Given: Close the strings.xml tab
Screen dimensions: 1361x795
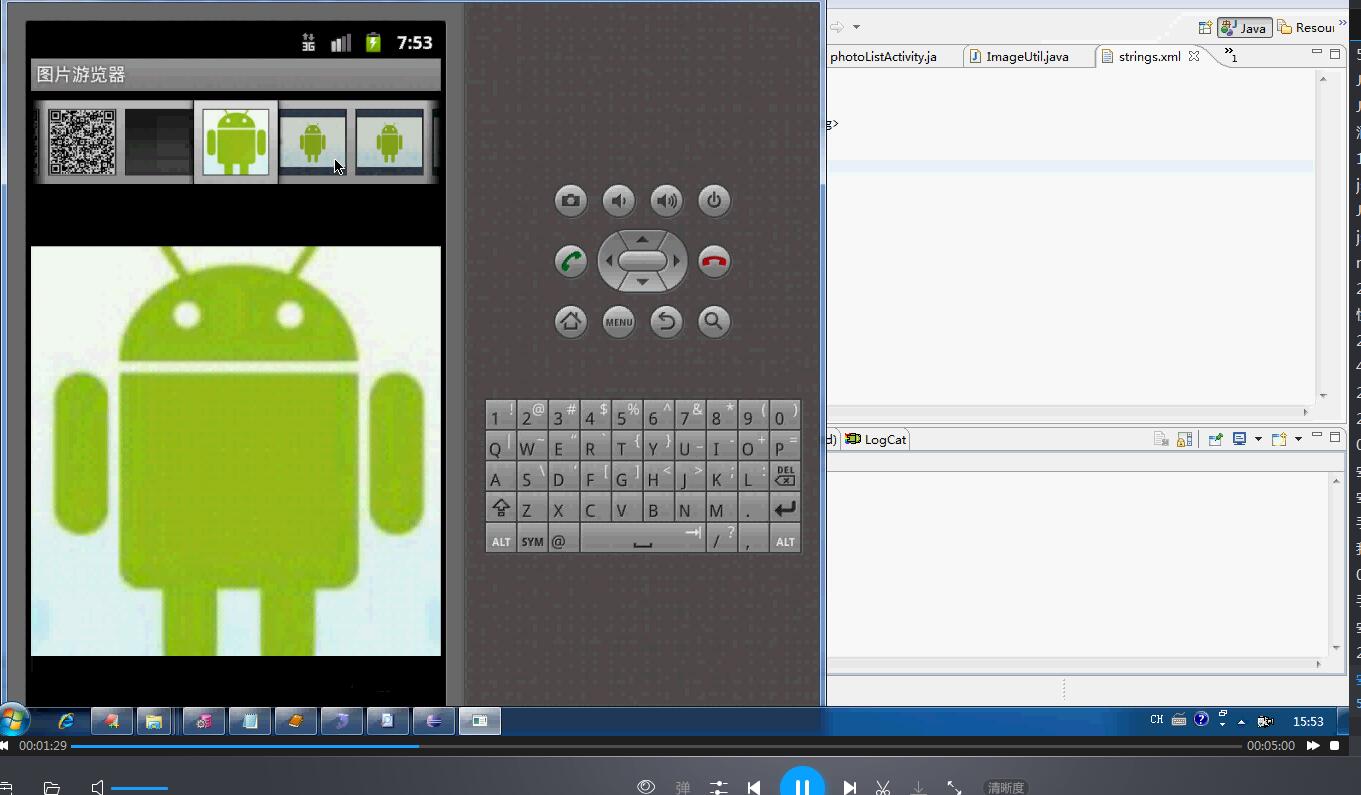Looking at the screenshot, I should click(x=1194, y=57).
